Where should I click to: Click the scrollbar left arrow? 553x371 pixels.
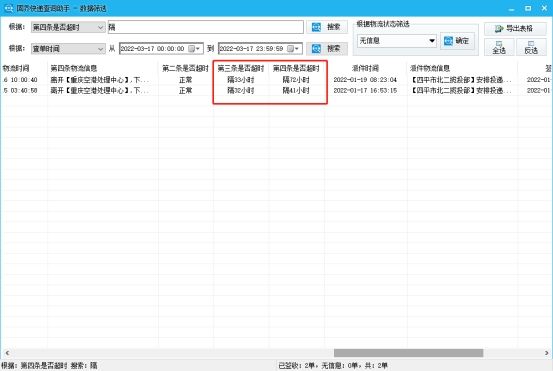point(7,353)
